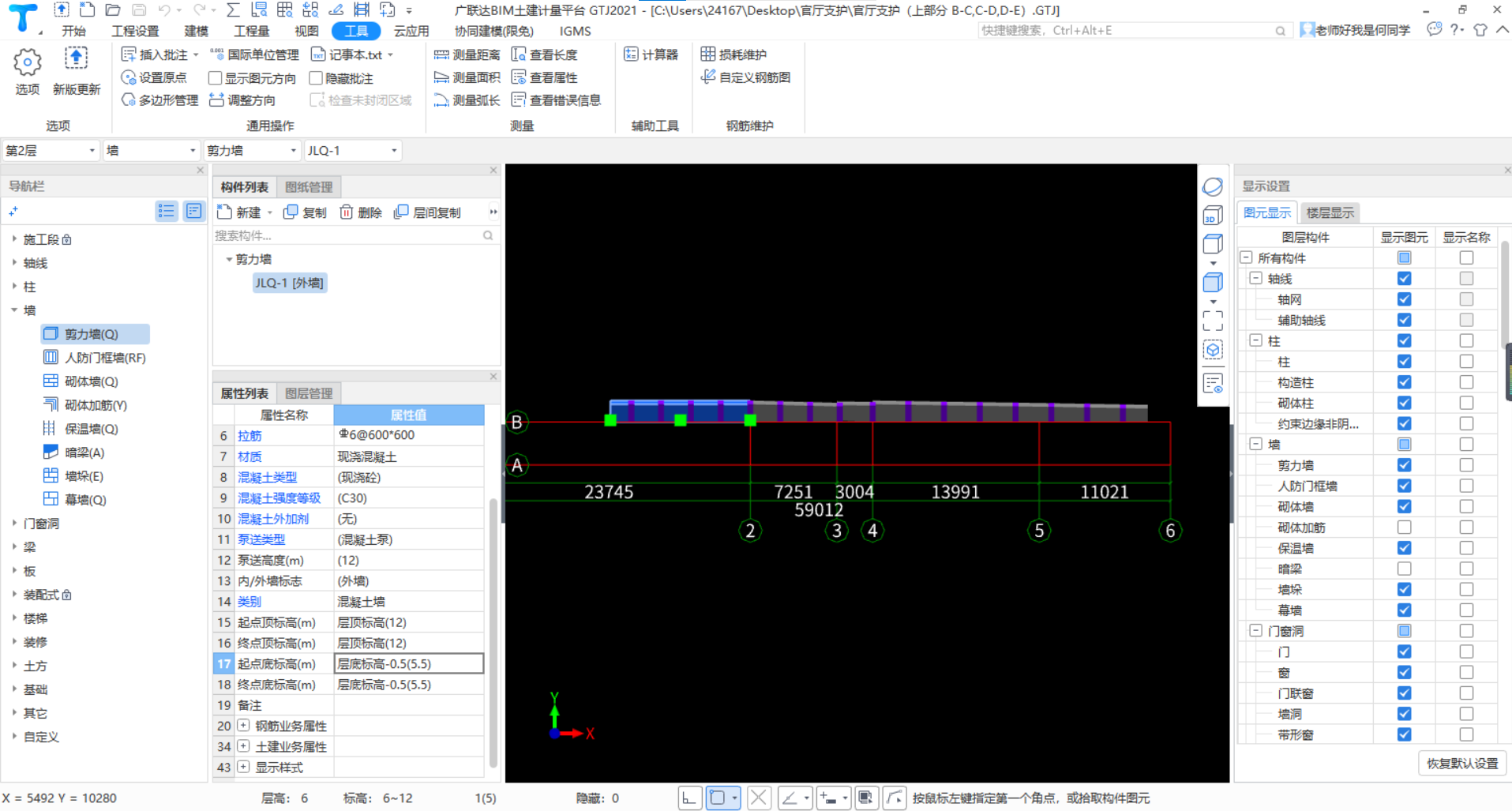Open the 选项 settings gear icon

click(28, 62)
